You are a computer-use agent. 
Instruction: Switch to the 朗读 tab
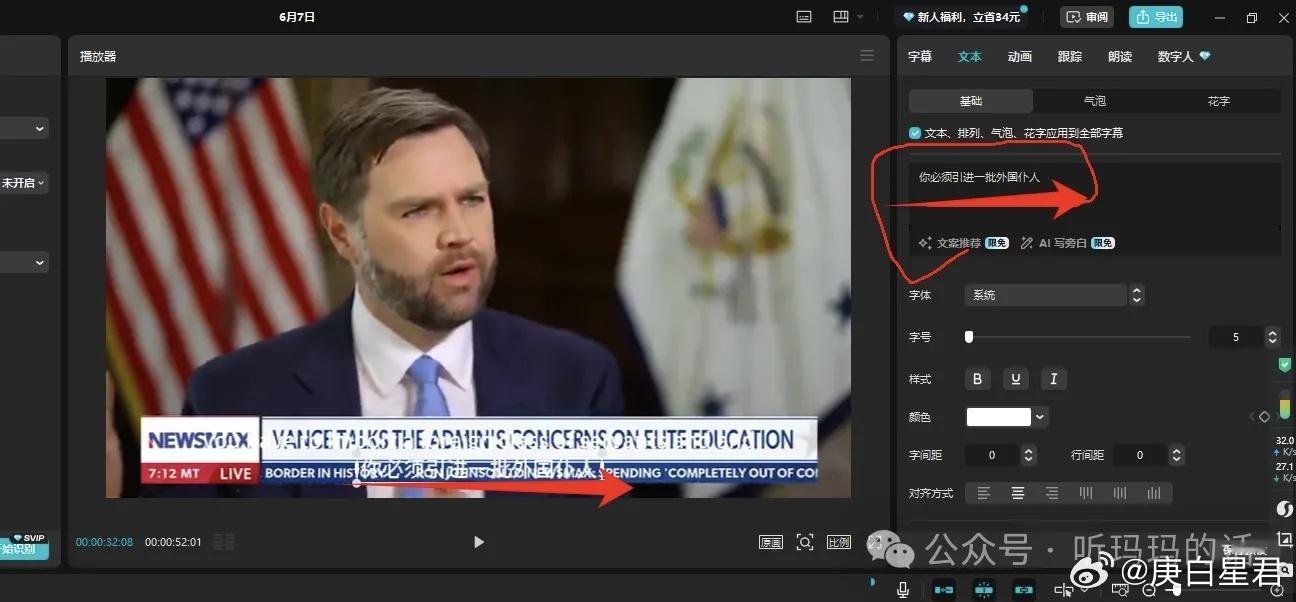tap(1120, 57)
